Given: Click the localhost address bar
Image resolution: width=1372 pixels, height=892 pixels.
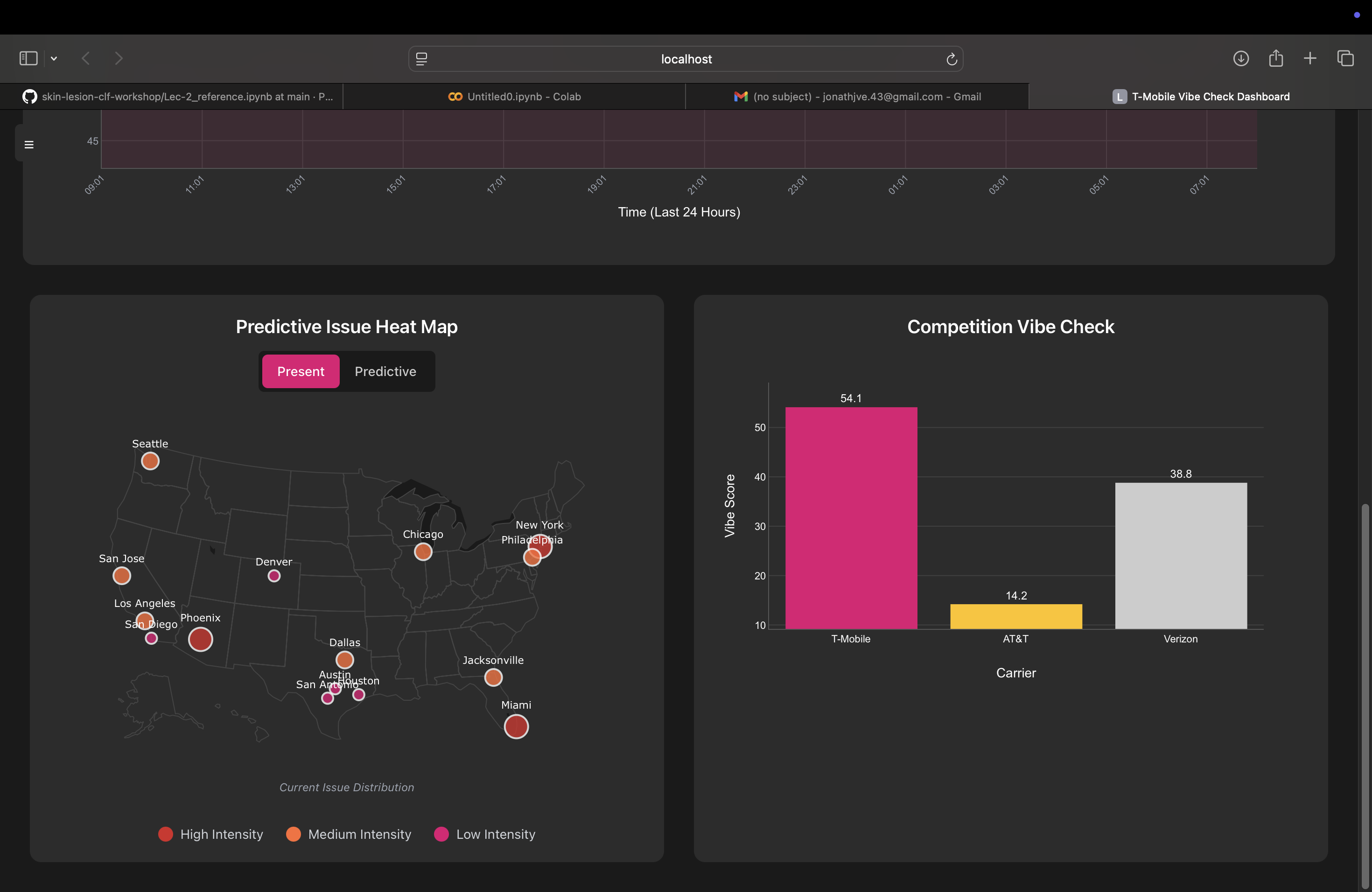Looking at the screenshot, I should point(686,59).
